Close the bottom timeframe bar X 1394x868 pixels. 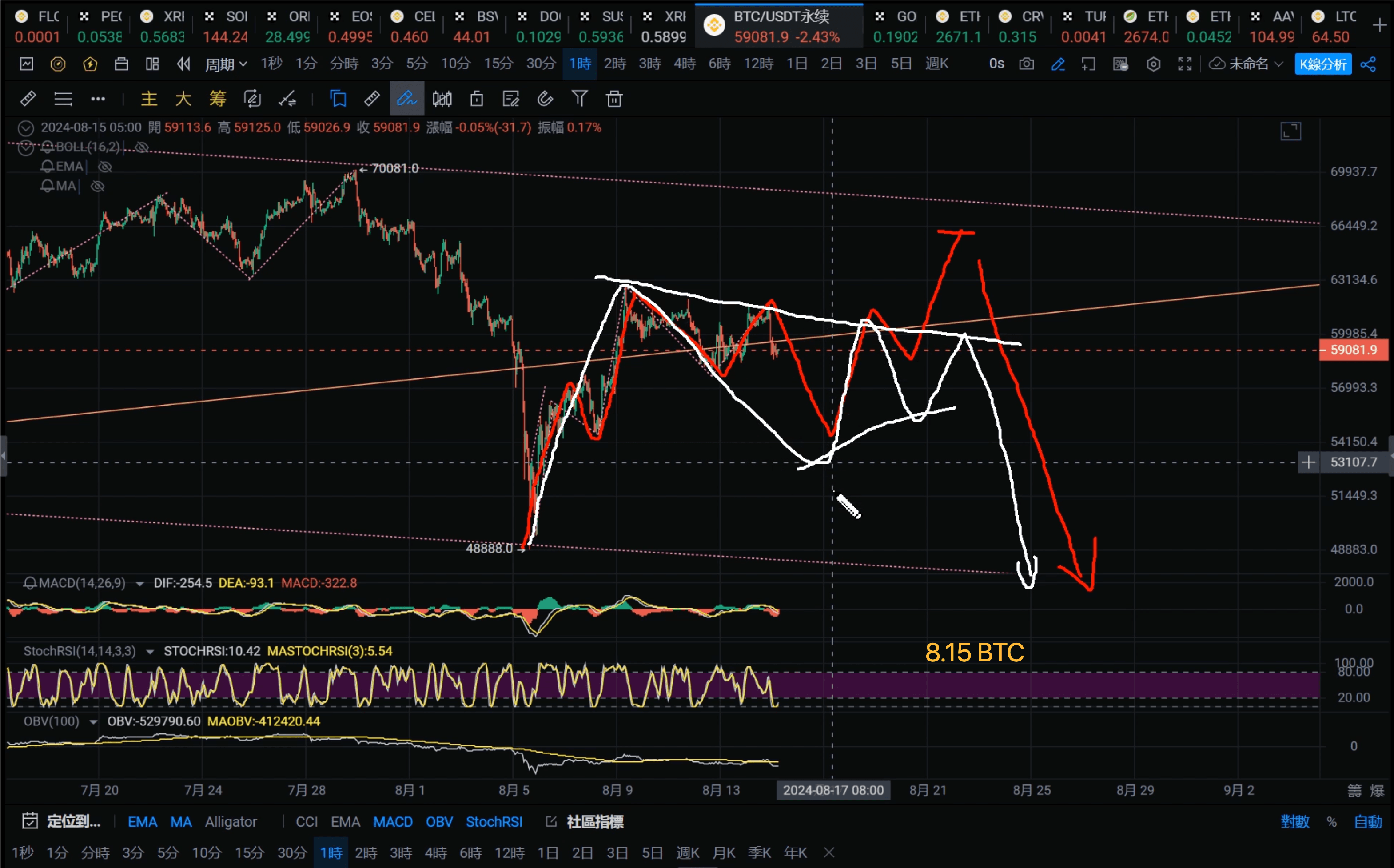(828, 852)
